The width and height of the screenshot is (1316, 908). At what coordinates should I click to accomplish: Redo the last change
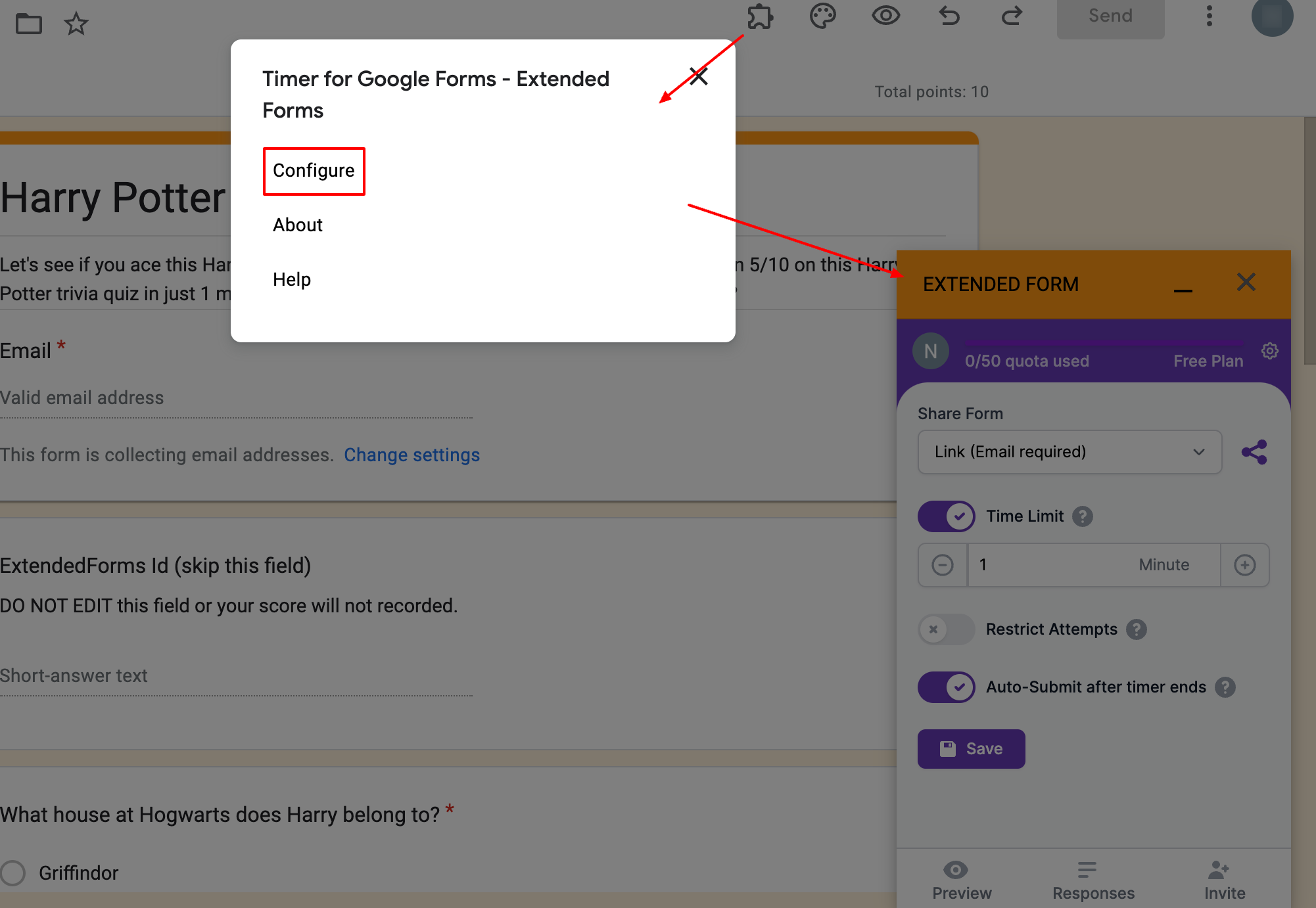[1012, 16]
